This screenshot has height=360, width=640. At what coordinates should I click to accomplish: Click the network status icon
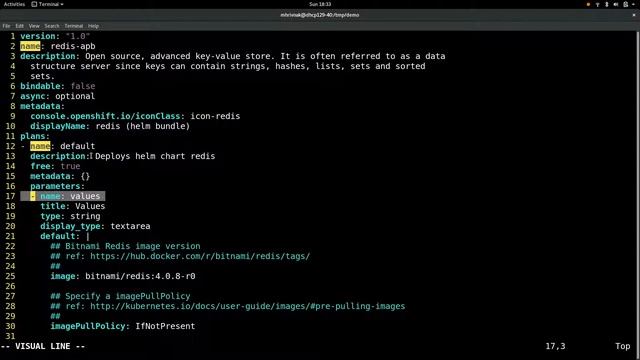pos(598,4)
